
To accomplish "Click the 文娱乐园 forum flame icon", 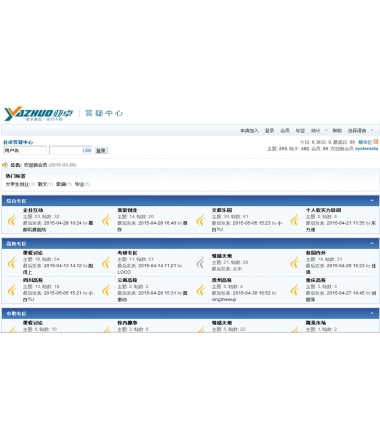I will pyautogui.click(x=201, y=220).
